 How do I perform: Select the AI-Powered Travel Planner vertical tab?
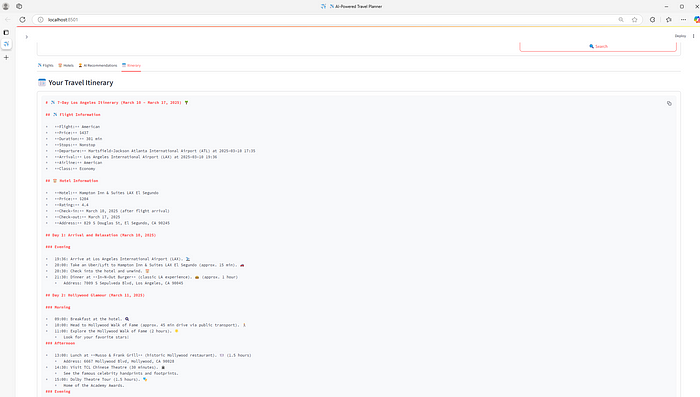click(x=6, y=44)
